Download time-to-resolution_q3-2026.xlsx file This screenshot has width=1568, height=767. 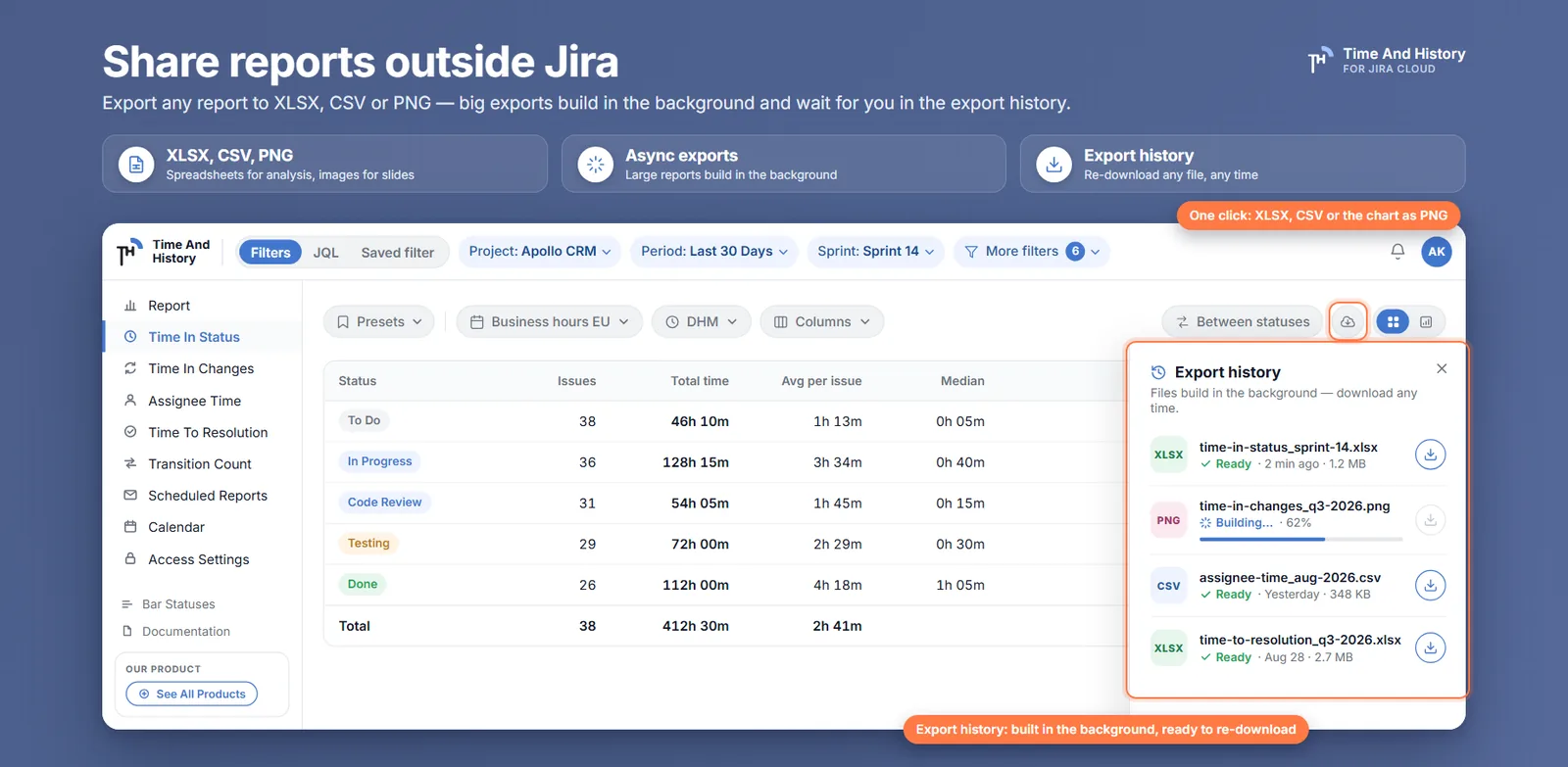(1431, 647)
